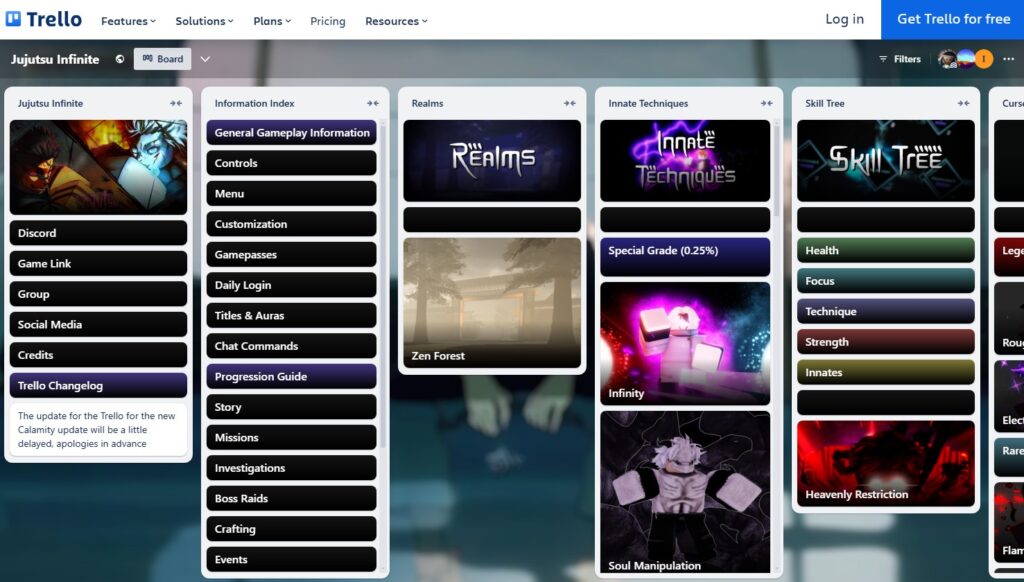The width and height of the screenshot is (1024, 582).
Task: Collapse the Skill Tree list
Action: [x=964, y=103]
